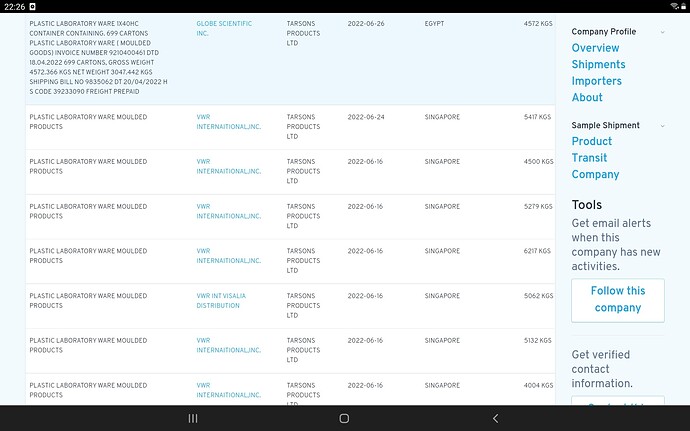
Task: Click the product description in the 5279 KGS row
Action: point(88,211)
